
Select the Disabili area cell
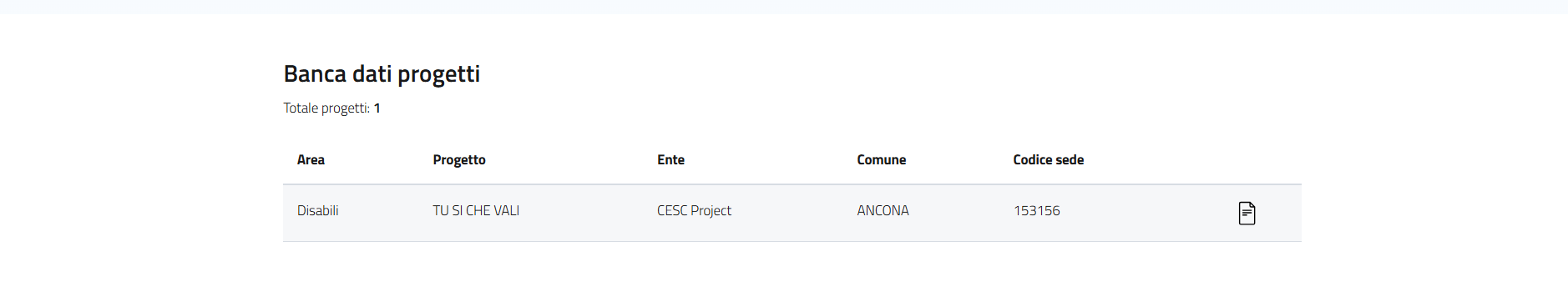[x=318, y=210]
